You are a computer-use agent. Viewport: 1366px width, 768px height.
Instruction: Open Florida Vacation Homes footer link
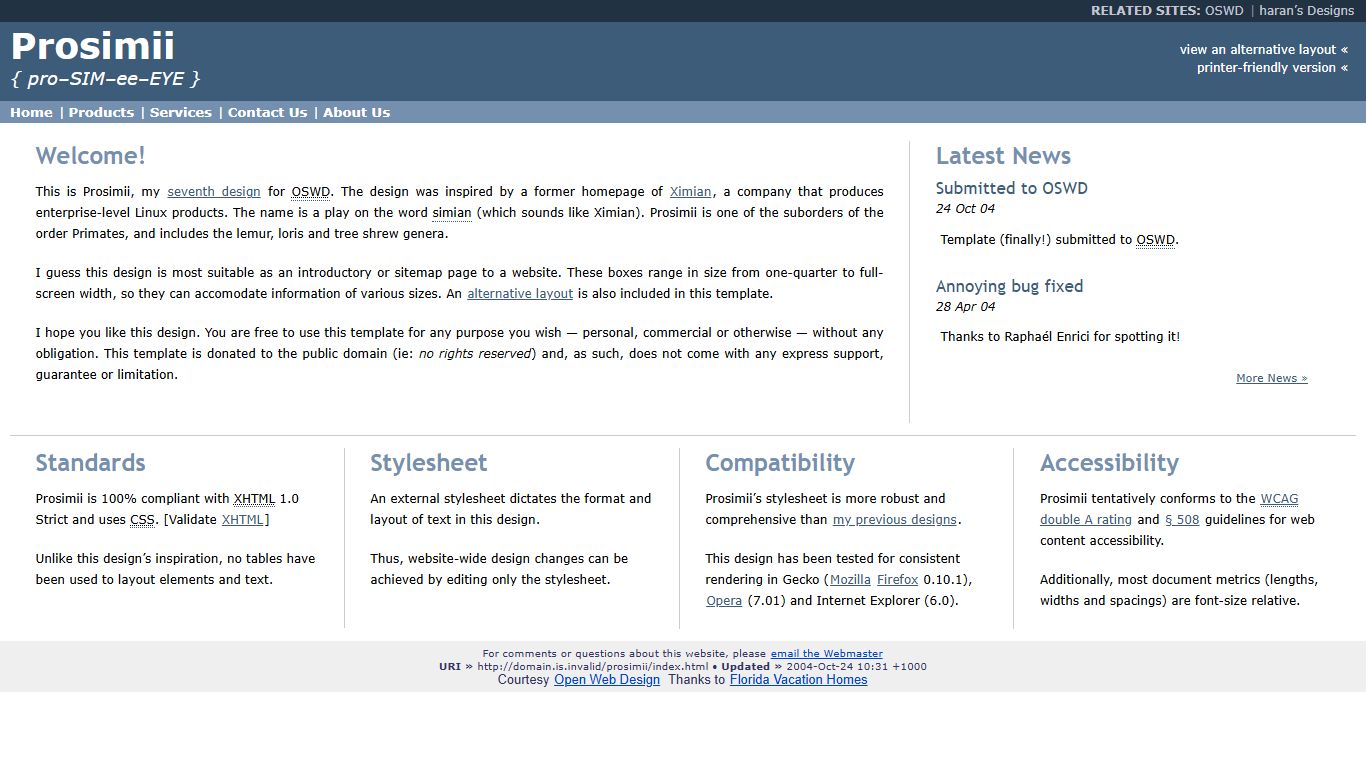[798, 679]
